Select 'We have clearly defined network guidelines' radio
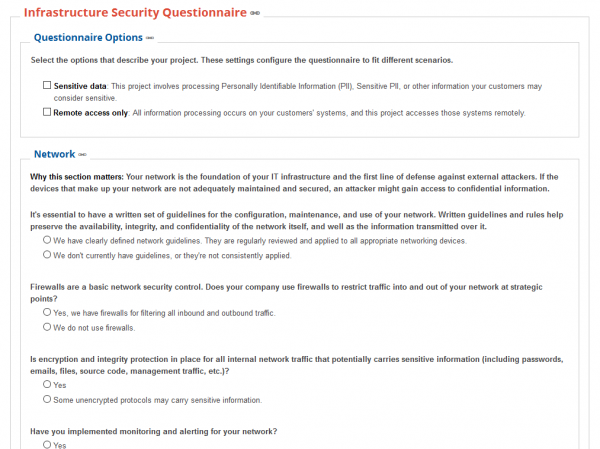The image size is (600, 449). pos(47,241)
